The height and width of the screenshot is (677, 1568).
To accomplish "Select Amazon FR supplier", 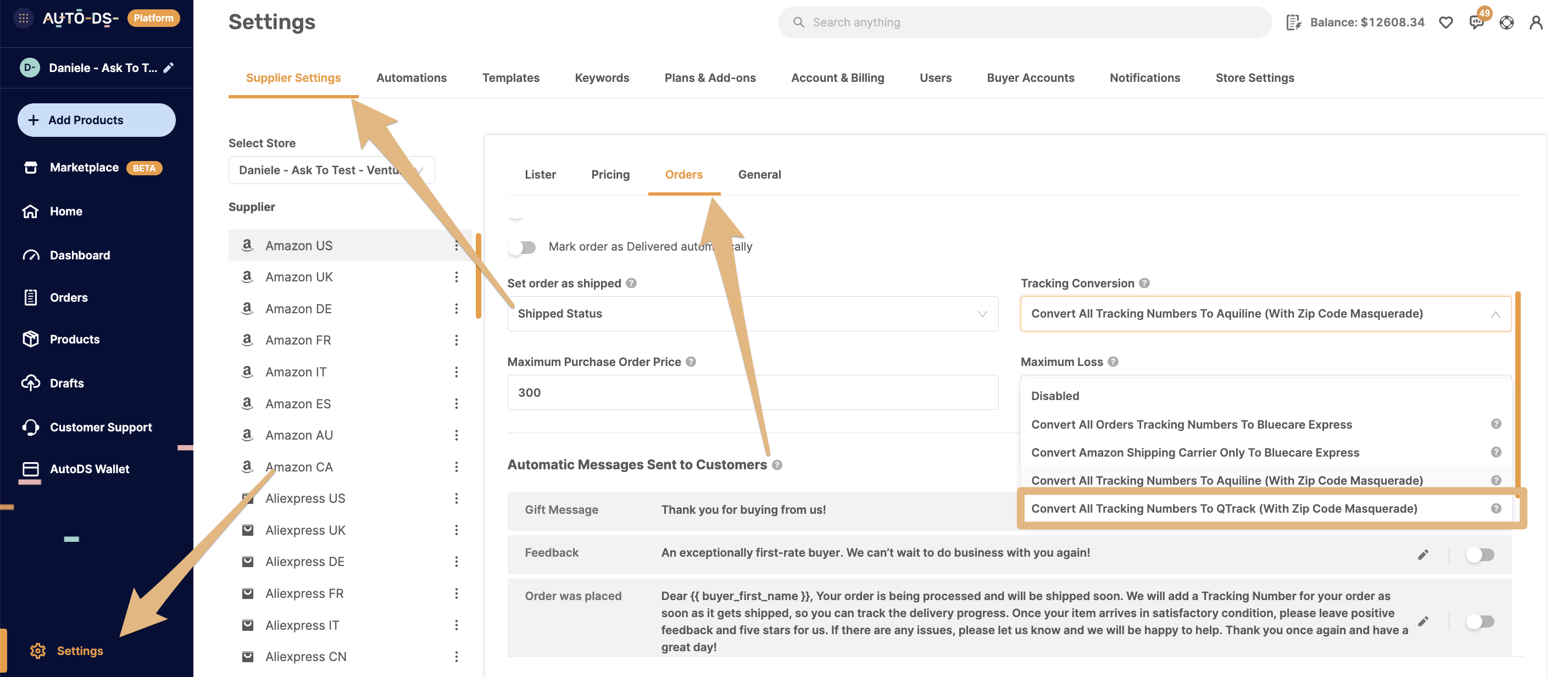I will (350, 340).
